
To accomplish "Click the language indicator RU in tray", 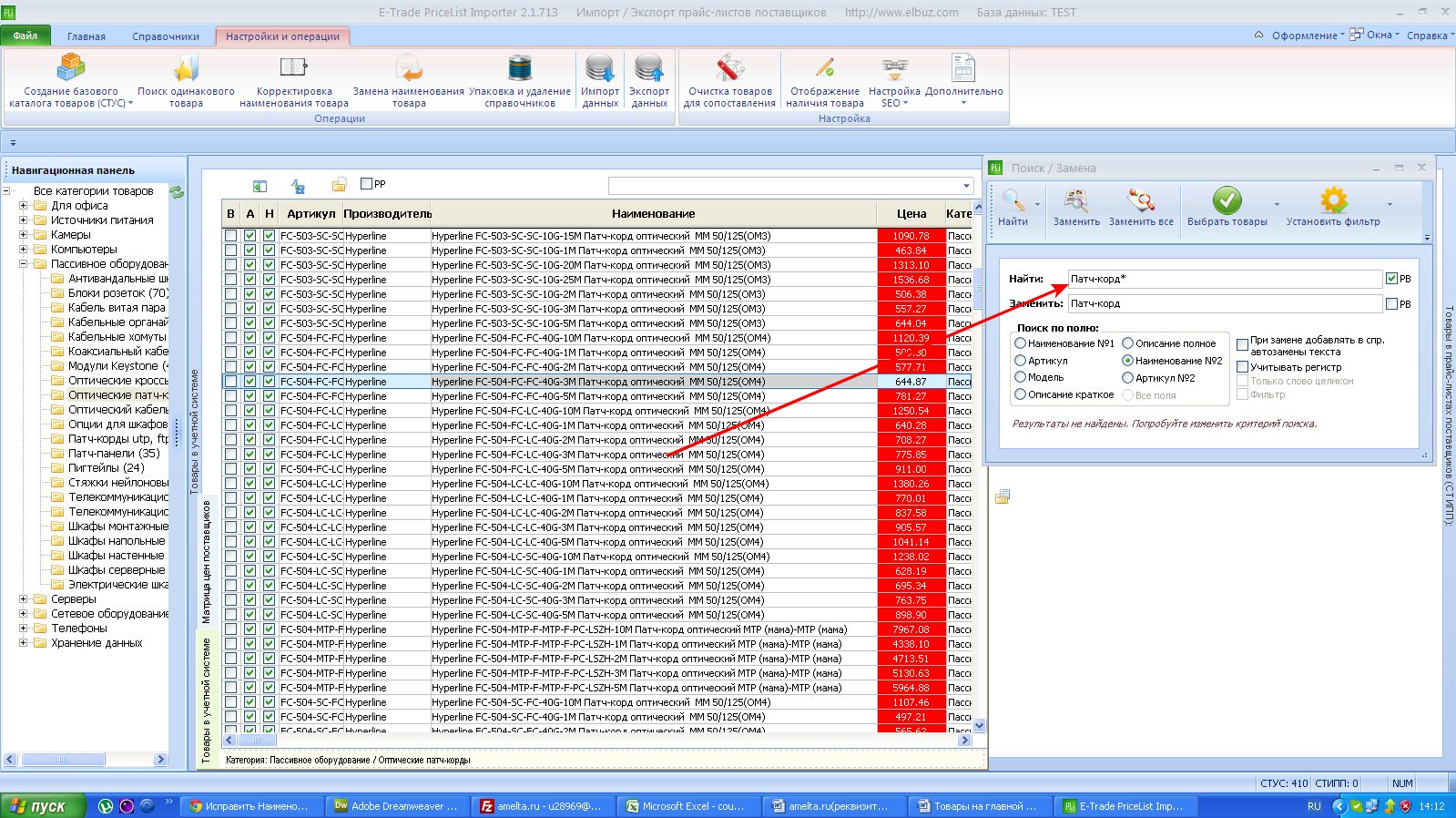I will click(1314, 806).
